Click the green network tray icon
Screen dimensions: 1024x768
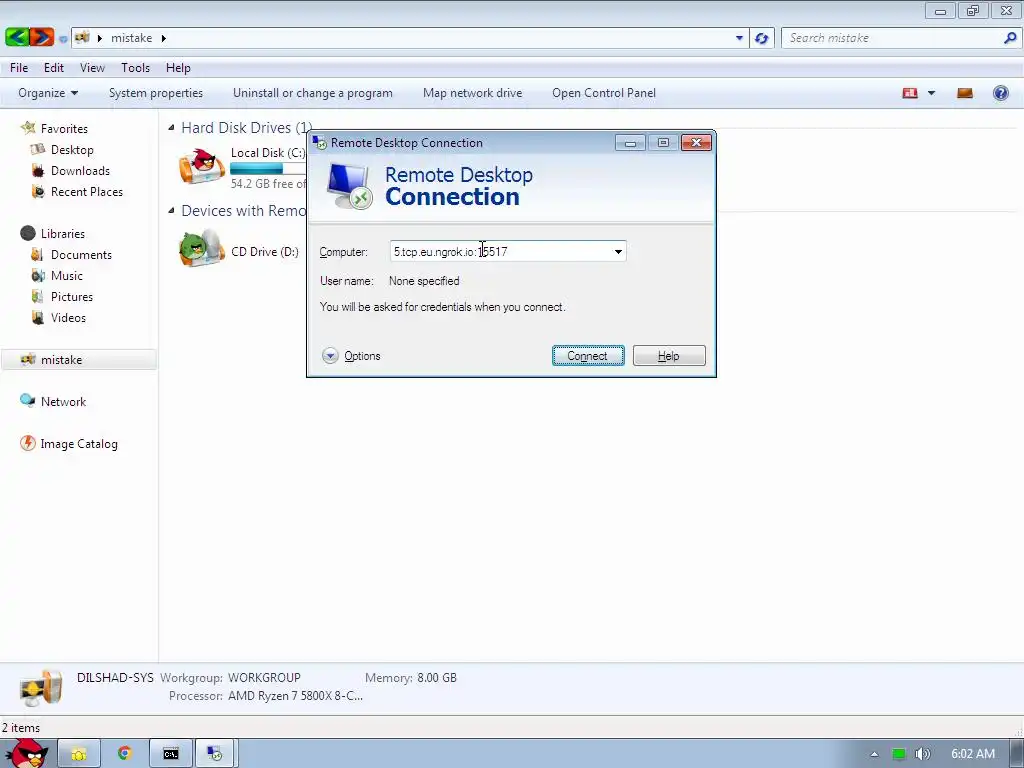point(899,754)
